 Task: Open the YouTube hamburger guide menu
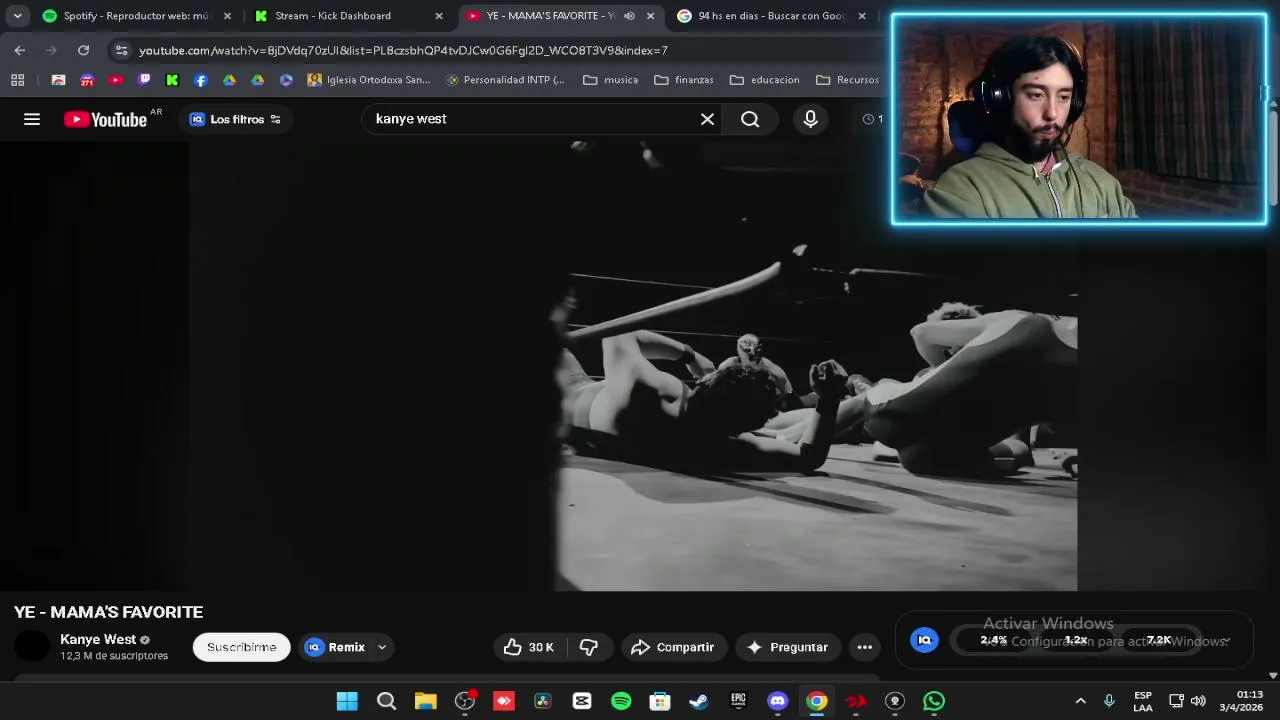pyautogui.click(x=32, y=119)
